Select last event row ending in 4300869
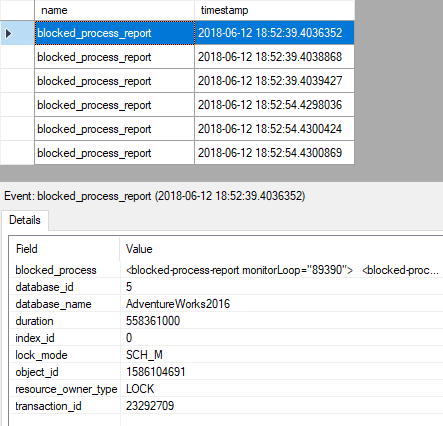The height and width of the screenshot is (426, 443). tap(194, 153)
